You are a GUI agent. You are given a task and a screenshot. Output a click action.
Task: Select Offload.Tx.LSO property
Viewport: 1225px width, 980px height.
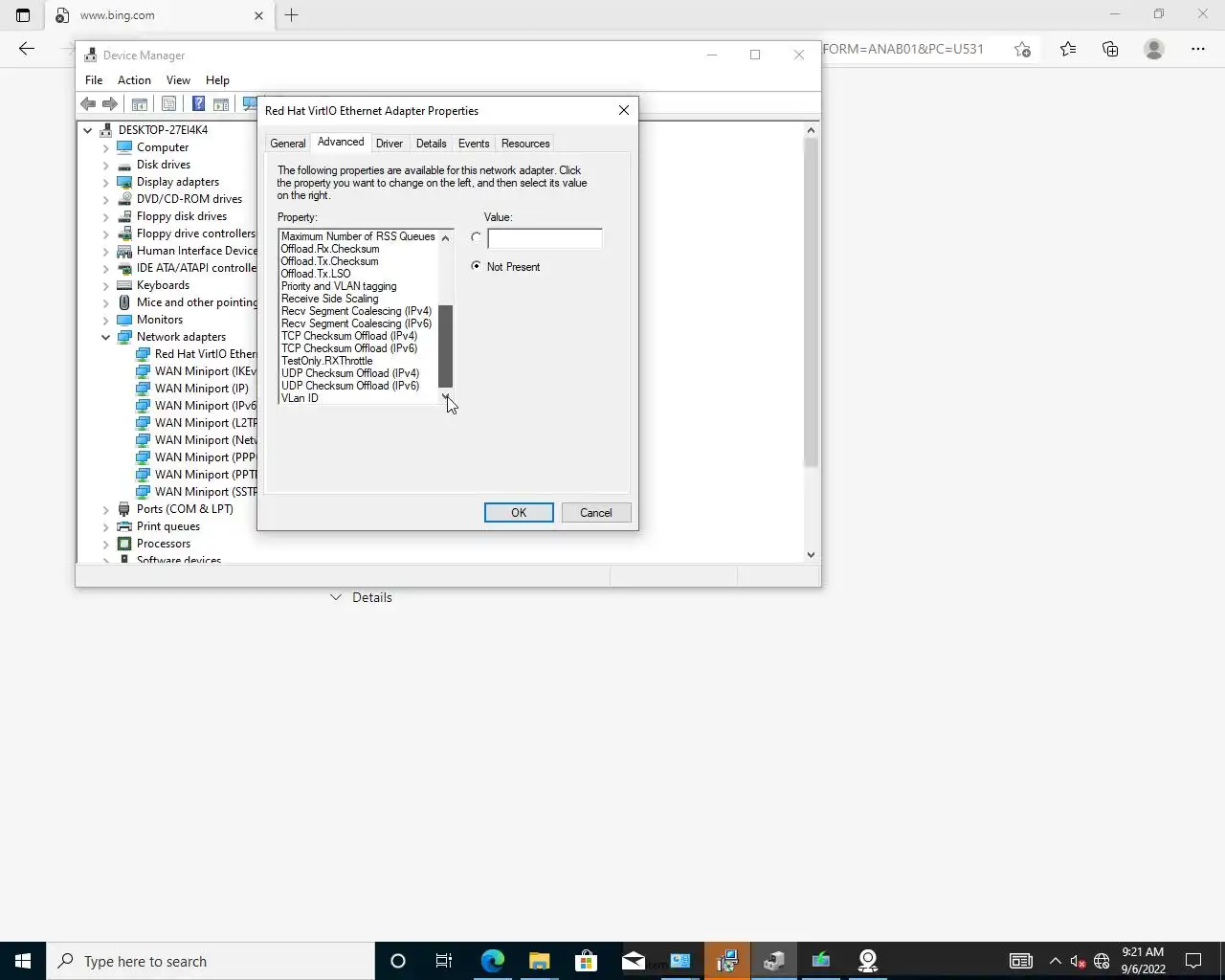coord(316,274)
